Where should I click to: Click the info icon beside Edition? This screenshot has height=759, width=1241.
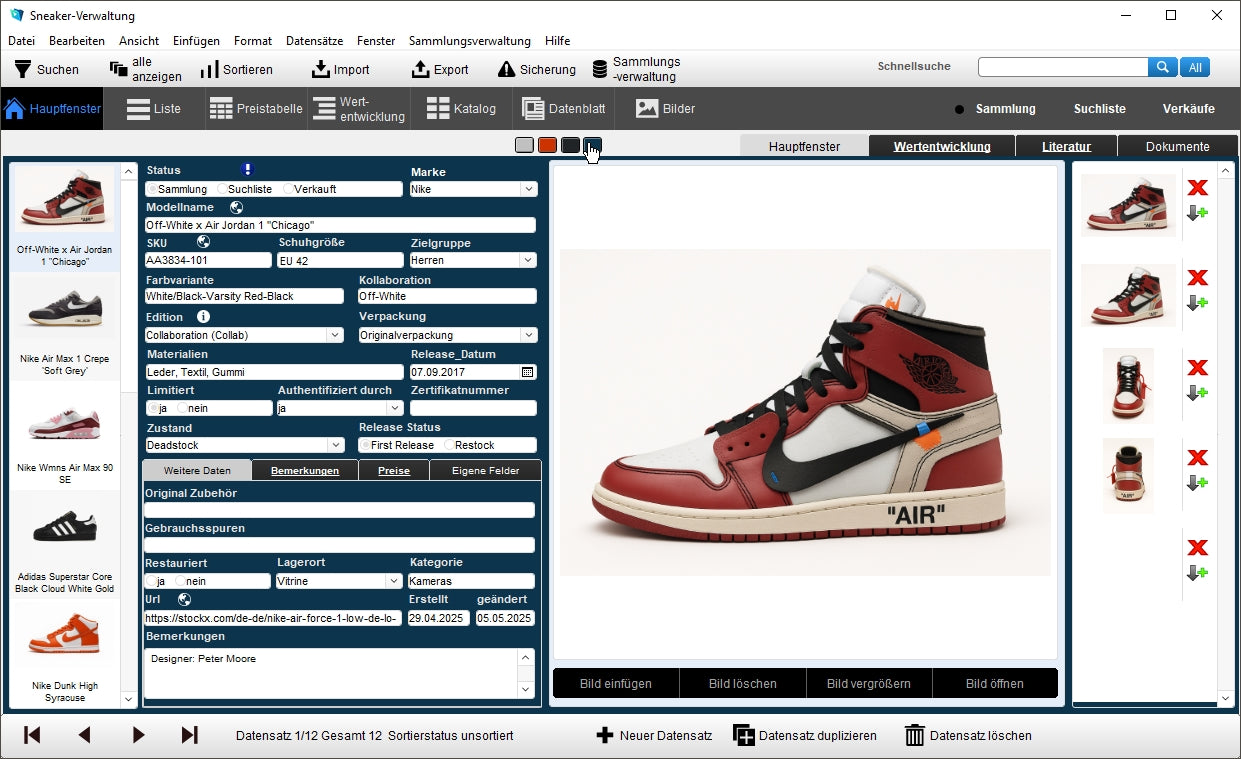coord(203,317)
